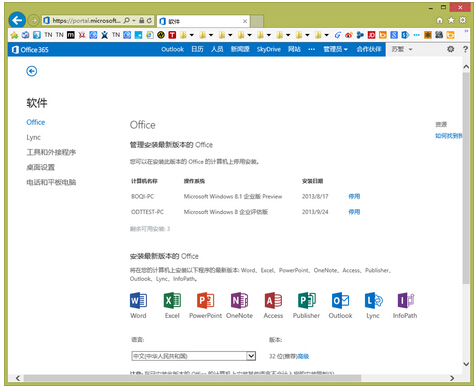Click the lock security icon in address bar
Image resolution: width=476 pixels, height=388 pixels.
(141, 20)
